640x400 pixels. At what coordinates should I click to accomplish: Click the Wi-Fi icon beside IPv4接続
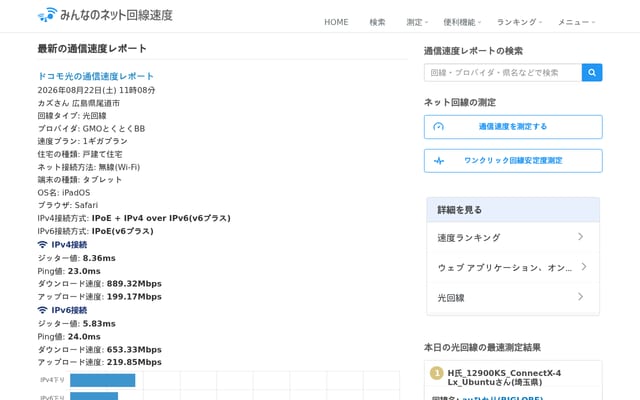pyautogui.click(x=42, y=245)
